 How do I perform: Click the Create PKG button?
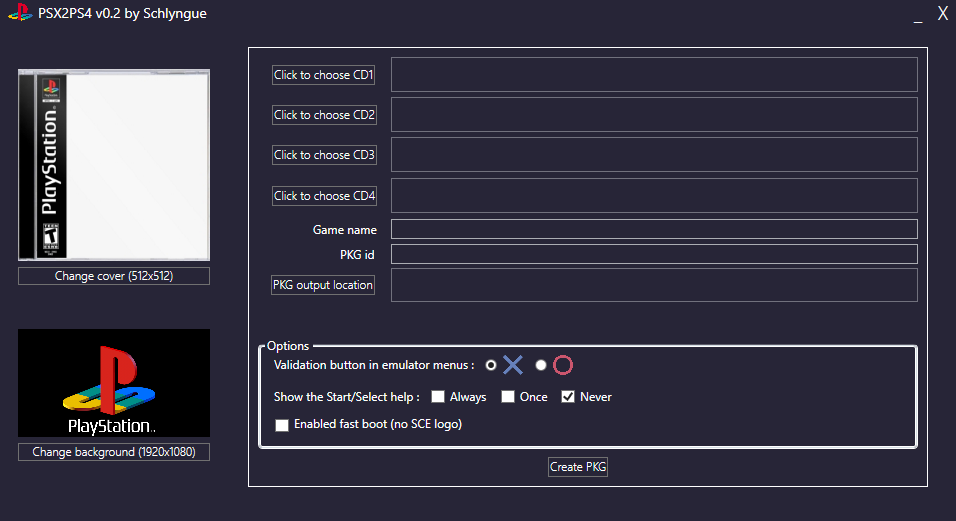coord(578,467)
